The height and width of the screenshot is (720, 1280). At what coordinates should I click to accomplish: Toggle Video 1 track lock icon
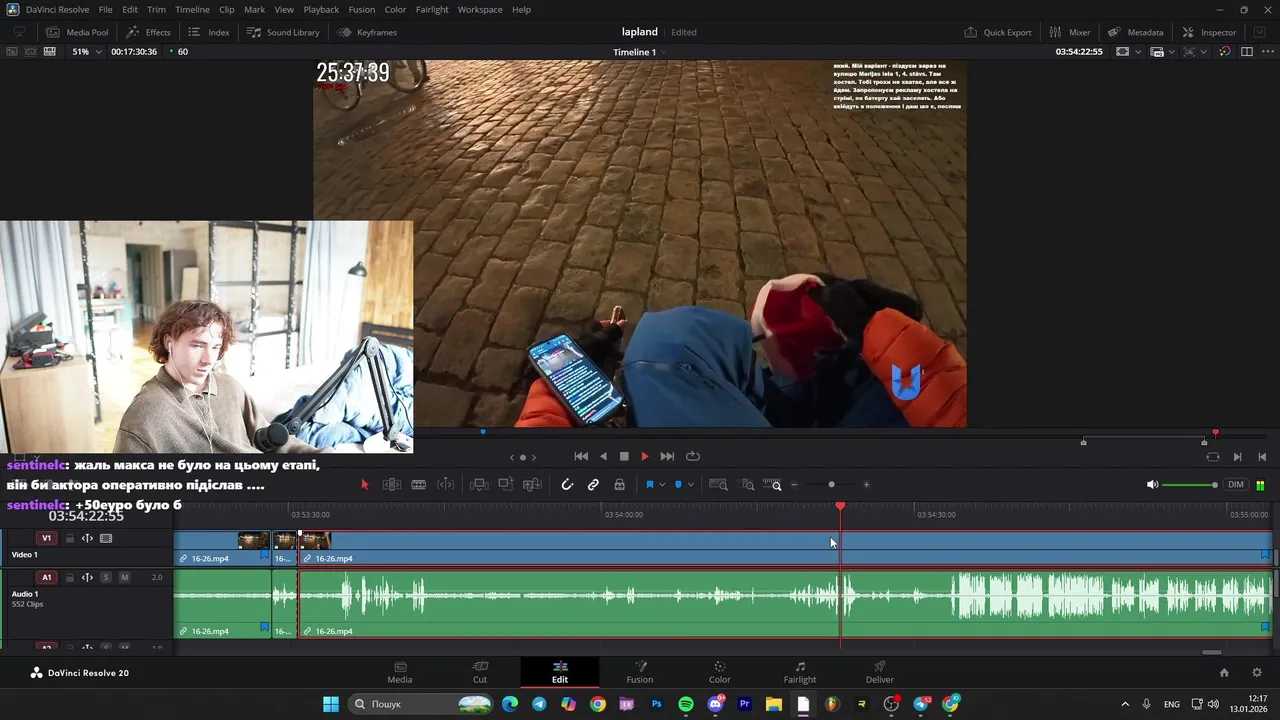point(70,538)
